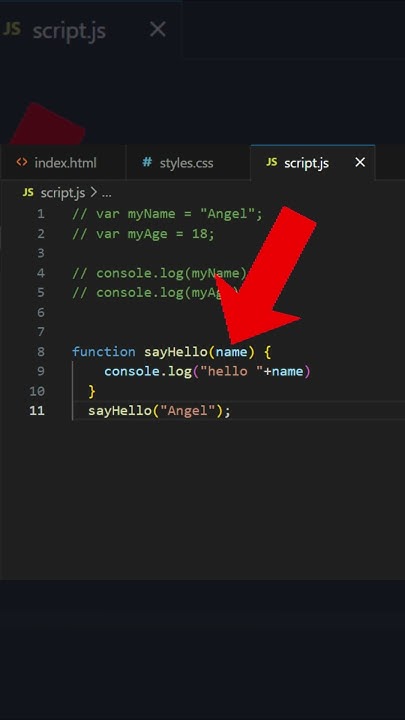This screenshot has width=405, height=720.
Task: Click line number 8 in the gutter
Action: 41,352
